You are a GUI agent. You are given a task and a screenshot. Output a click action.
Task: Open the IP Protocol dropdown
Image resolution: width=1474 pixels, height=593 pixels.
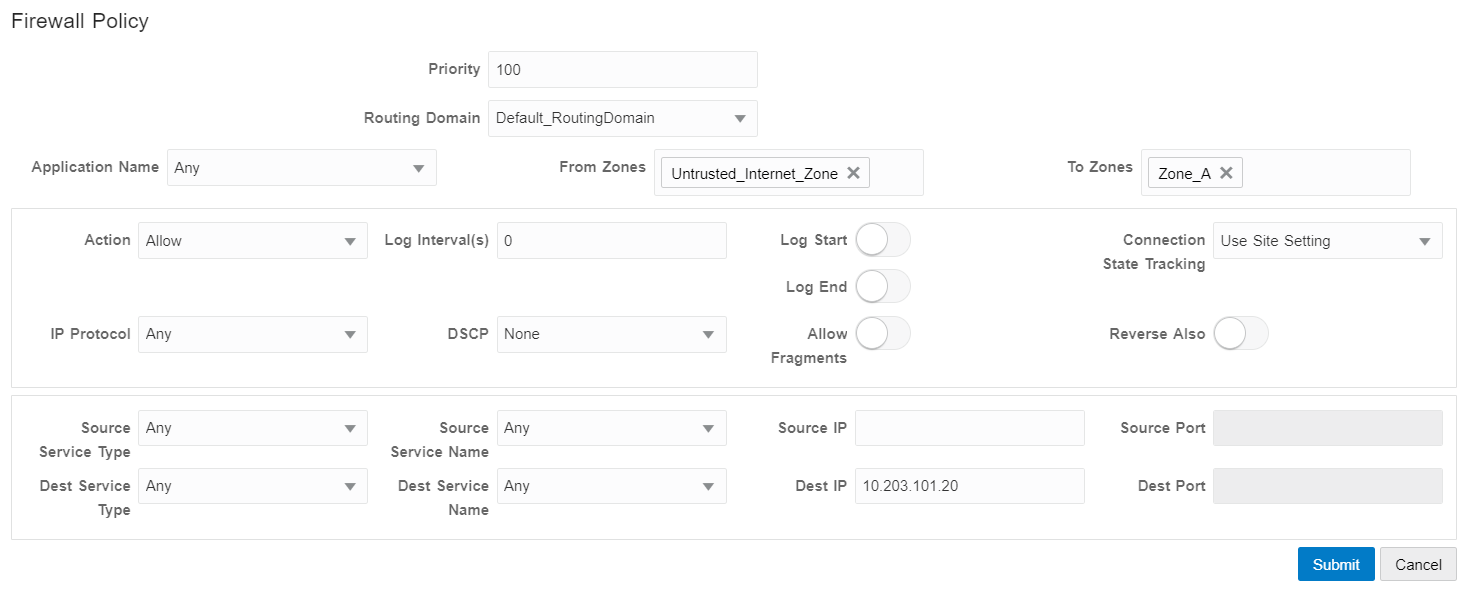pyautogui.click(x=252, y=335)
